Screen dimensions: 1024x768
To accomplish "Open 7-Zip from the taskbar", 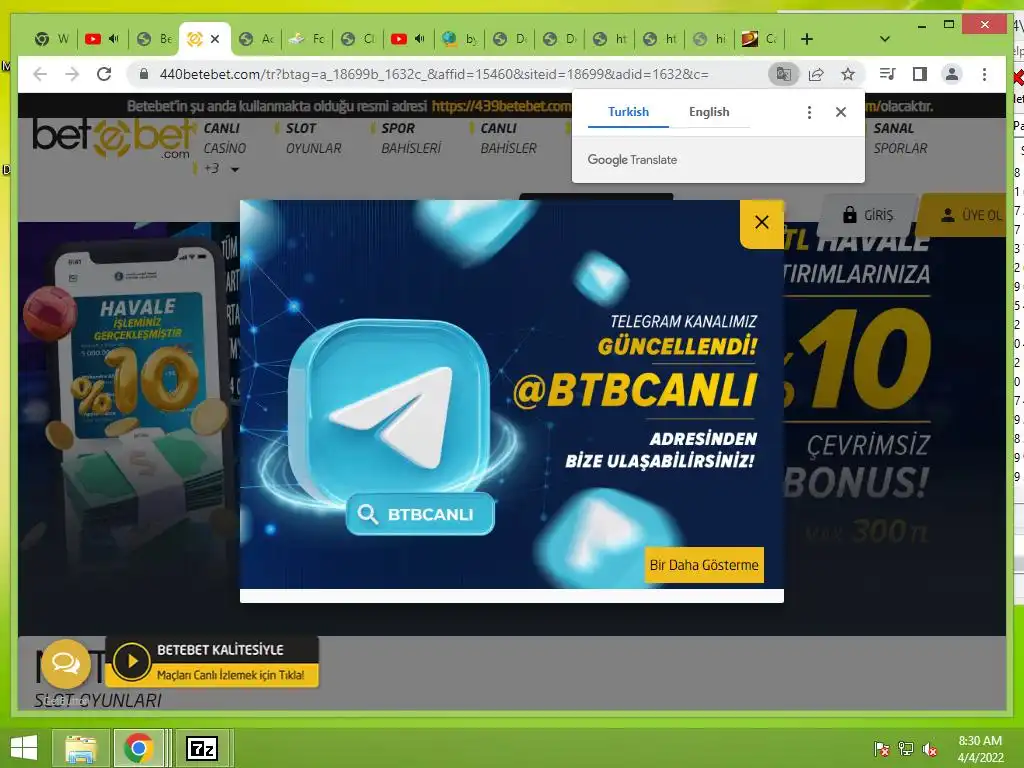I will click(x=202, y=748).
